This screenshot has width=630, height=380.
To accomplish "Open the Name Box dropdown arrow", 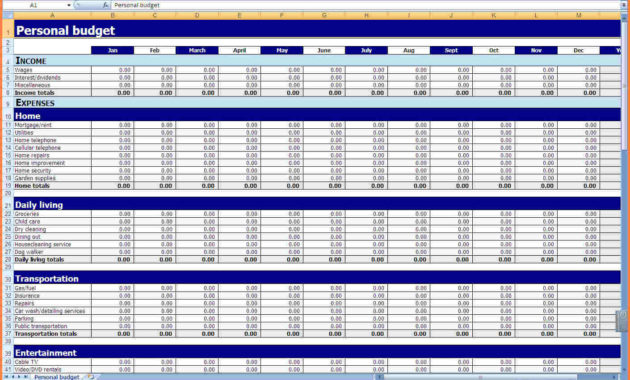I will (x=69, y=5).
